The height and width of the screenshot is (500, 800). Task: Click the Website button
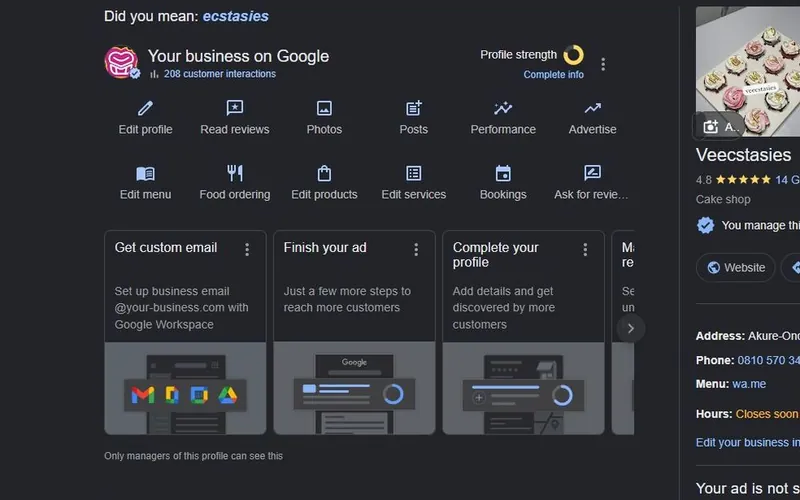735,267
